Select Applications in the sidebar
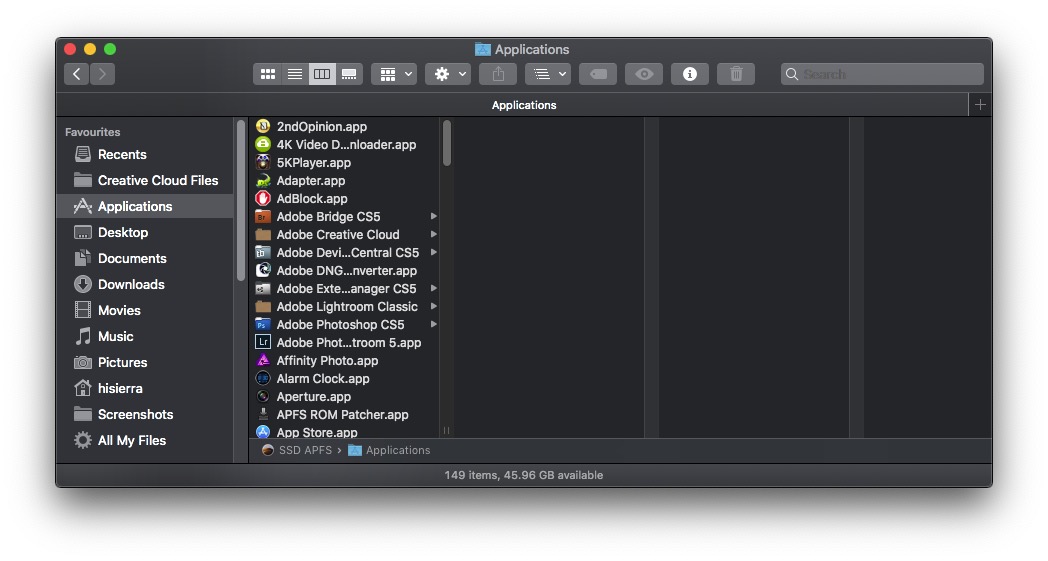 pos(146,207)
